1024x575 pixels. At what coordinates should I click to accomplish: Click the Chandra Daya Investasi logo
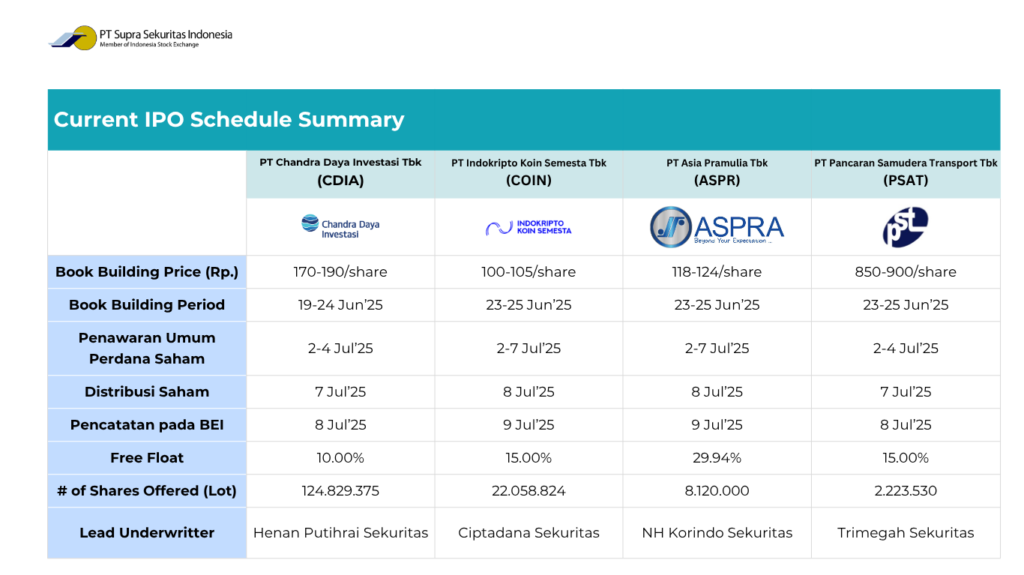[x=340, y=227]
